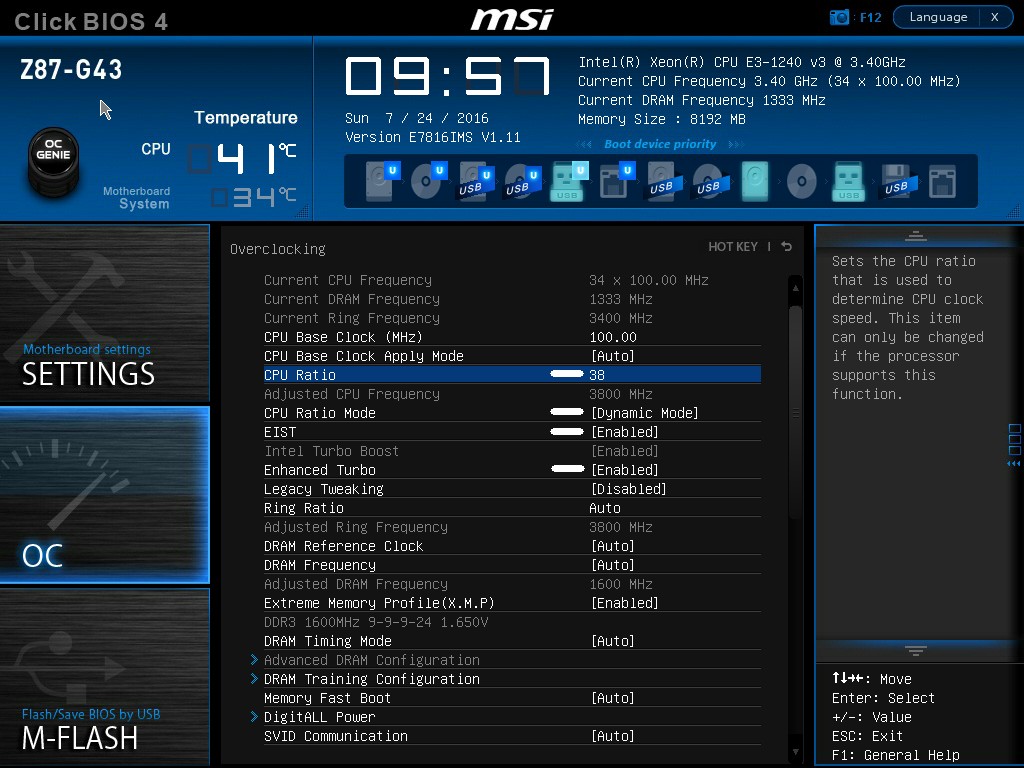The width and height of the screenshot is (1024, 768).
Task: Open the HOT KEY list
Action: pos(733,246)
